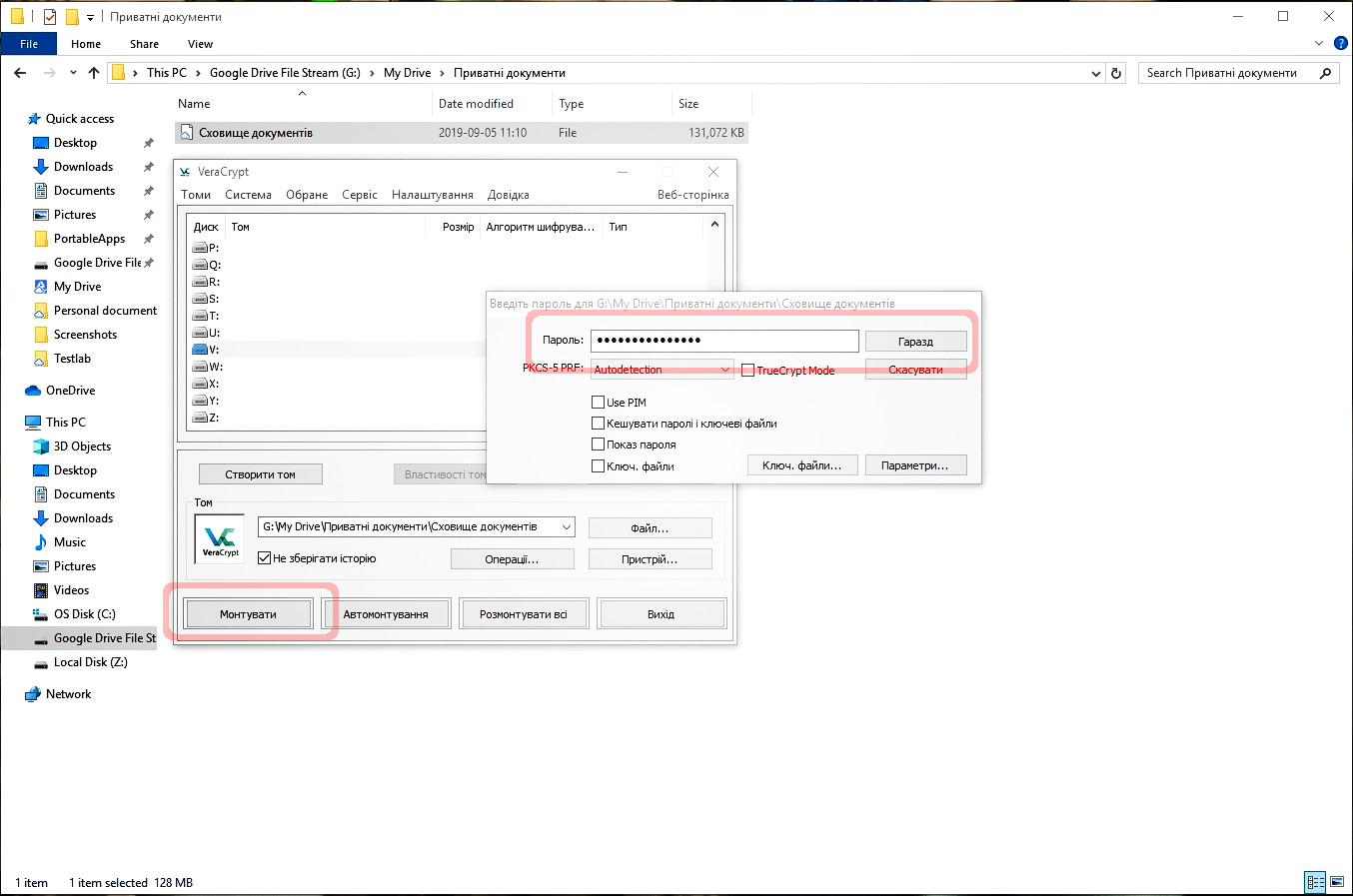Click breadcrumb chevron after This PC
This screenshot has height=896, width=1353.
(198, 73)
